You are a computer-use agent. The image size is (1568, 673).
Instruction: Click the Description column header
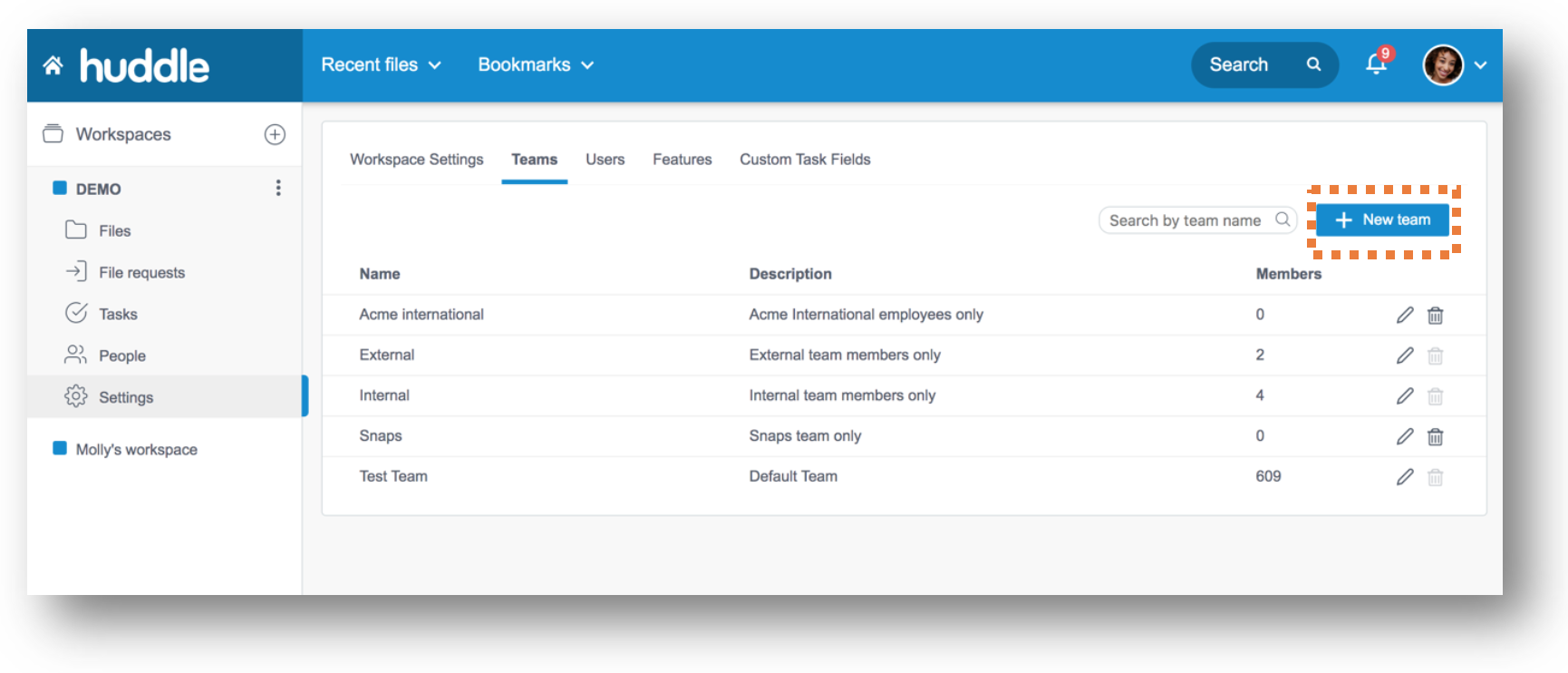click(790, 274)
